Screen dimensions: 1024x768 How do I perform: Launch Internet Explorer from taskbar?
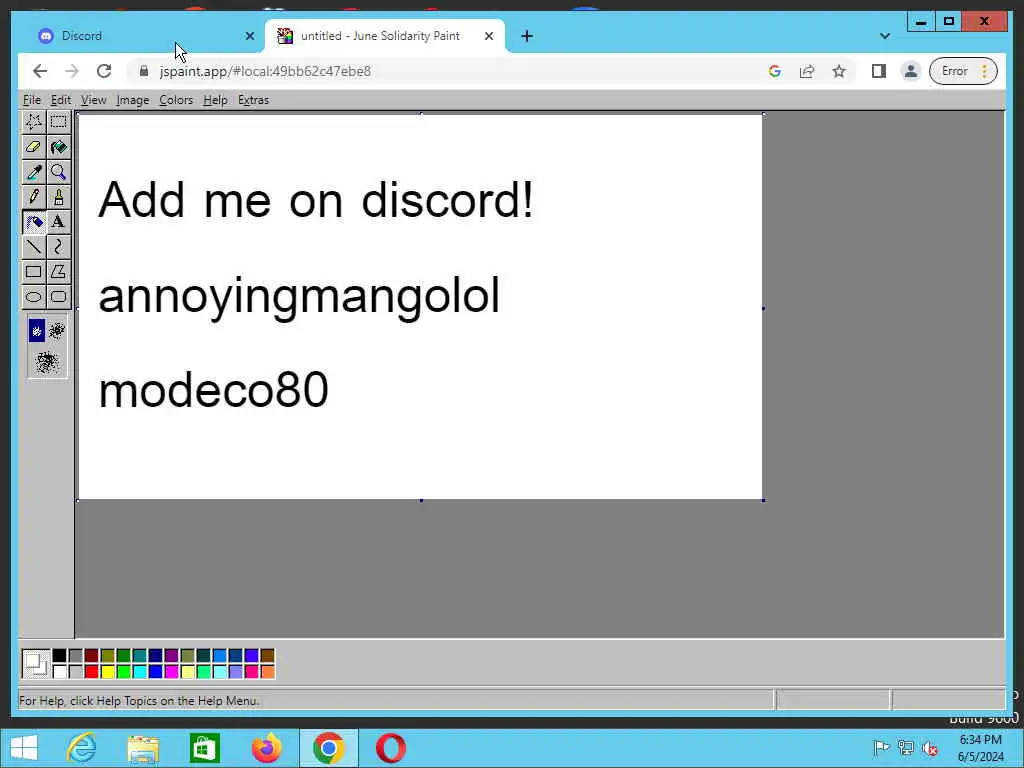(x=82, y=748)
